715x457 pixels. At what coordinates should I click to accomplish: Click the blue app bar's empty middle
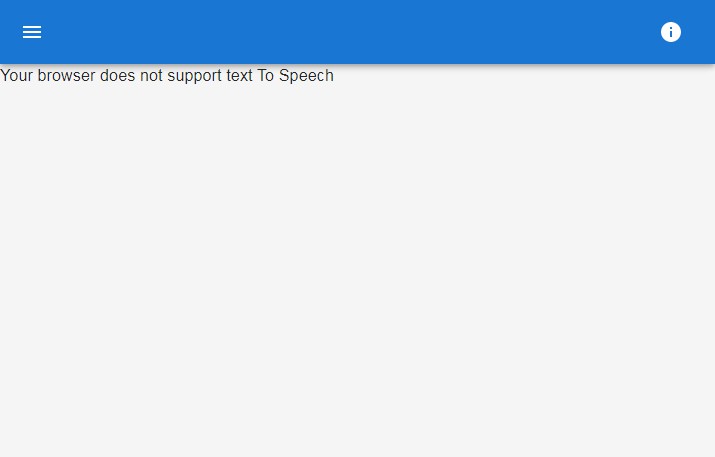(x=350, y=32)
